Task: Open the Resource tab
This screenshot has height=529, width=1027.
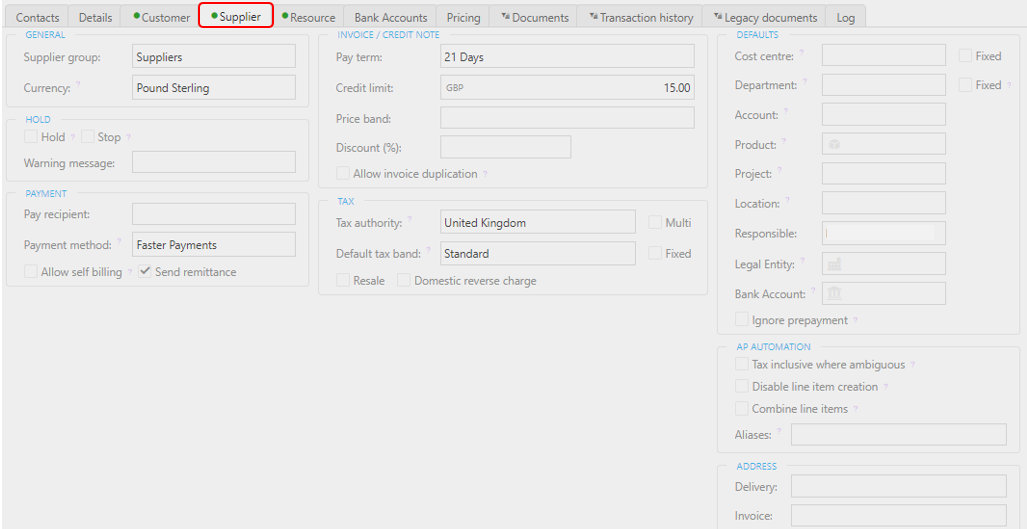Action: [x=308, y=18]
